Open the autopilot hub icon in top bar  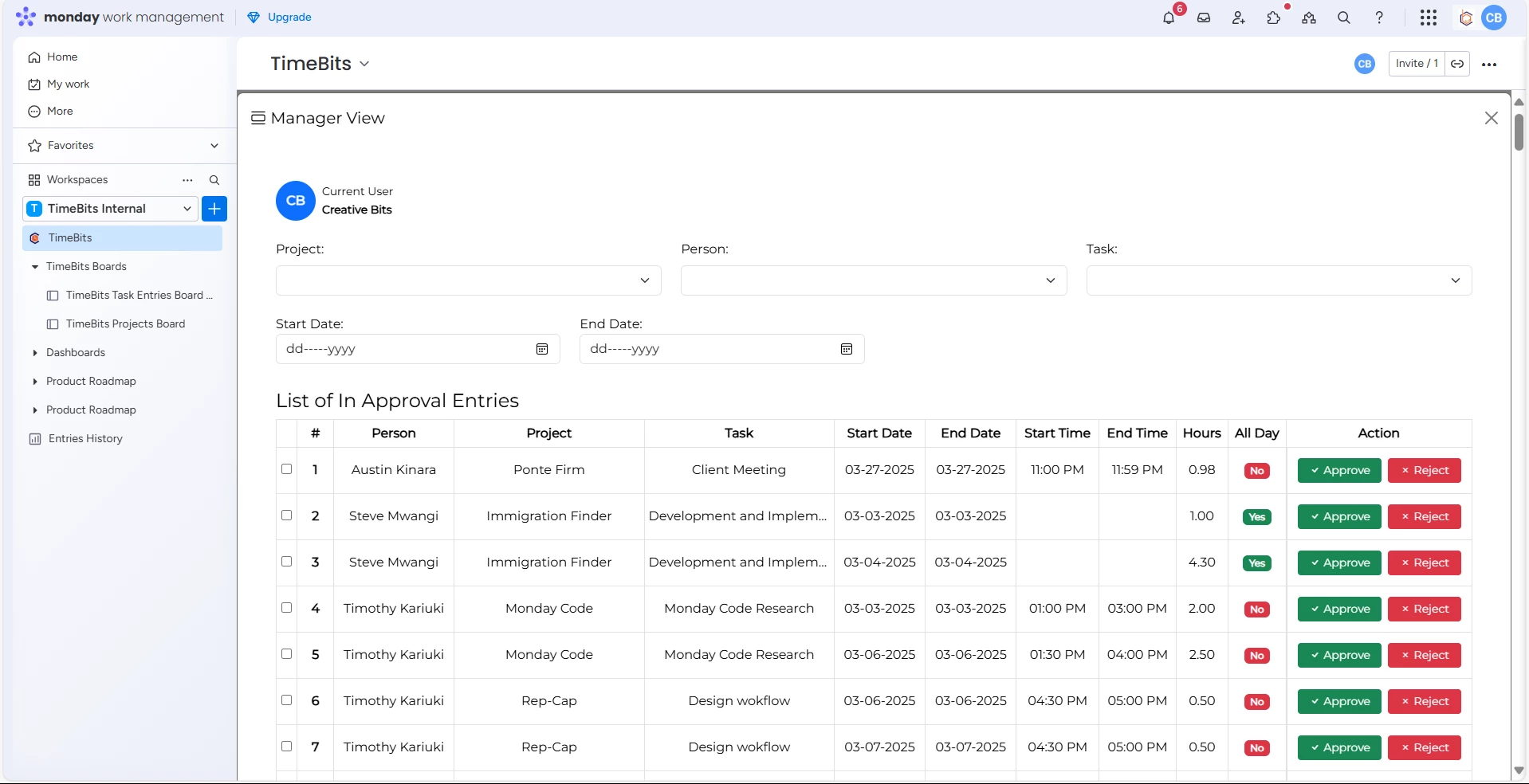[1309, 18]
